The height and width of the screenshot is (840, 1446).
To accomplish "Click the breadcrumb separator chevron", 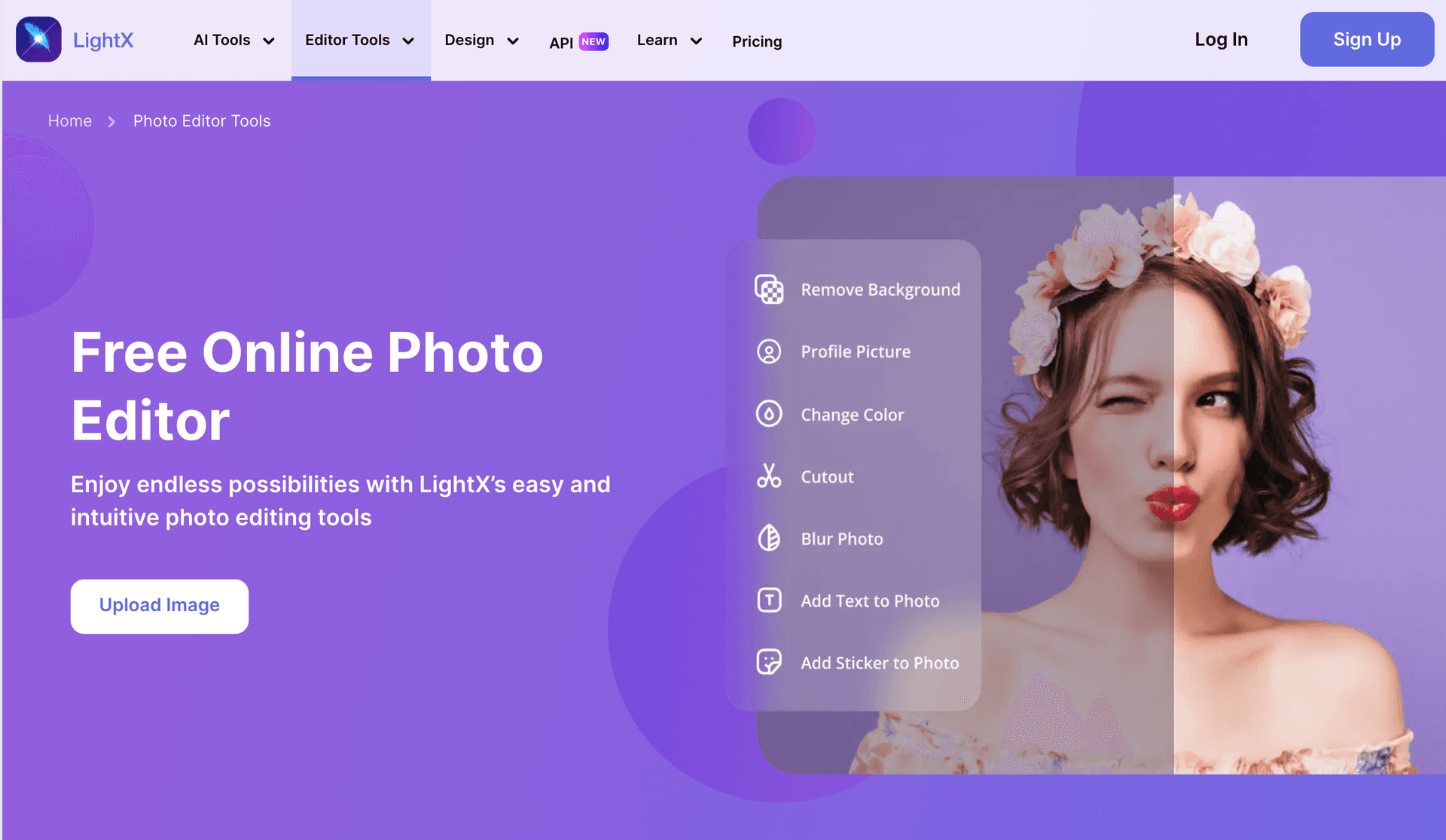I will [x=111, y=121].
